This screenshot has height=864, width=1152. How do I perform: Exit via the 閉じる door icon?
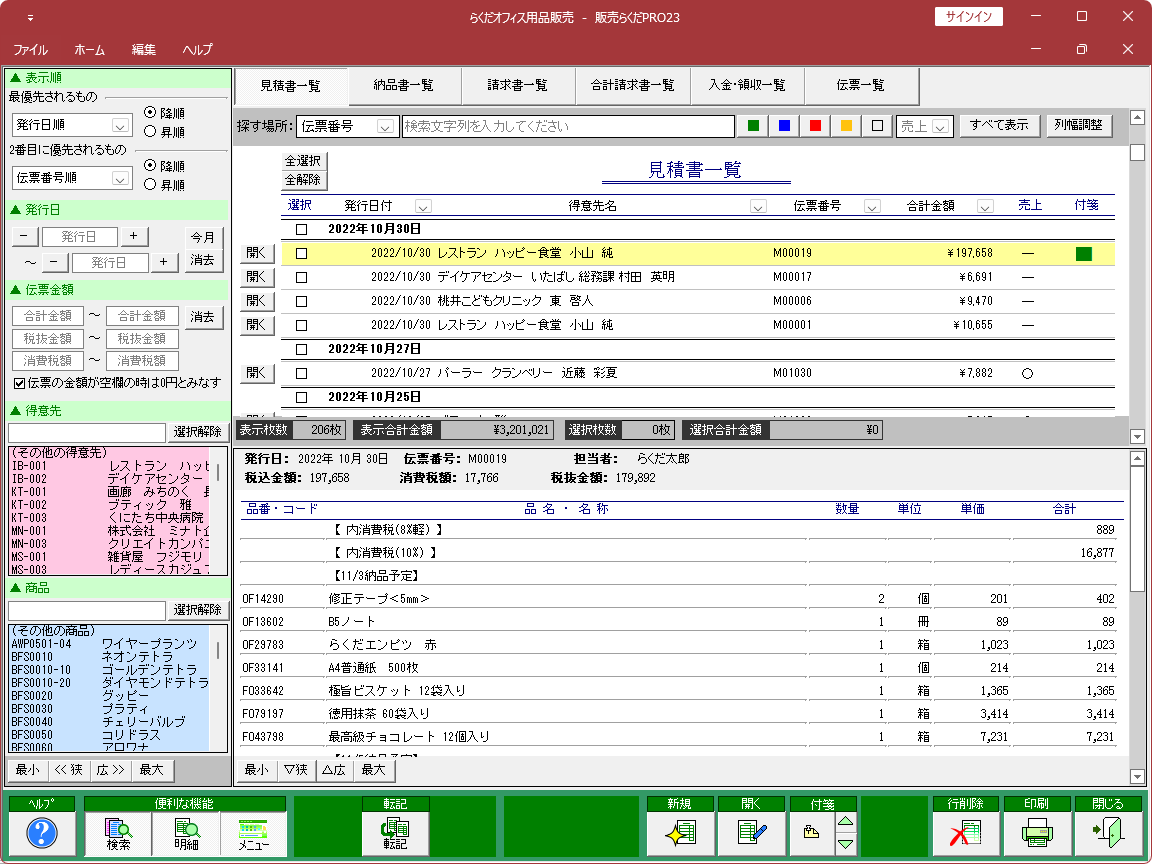coord(1109,833)
